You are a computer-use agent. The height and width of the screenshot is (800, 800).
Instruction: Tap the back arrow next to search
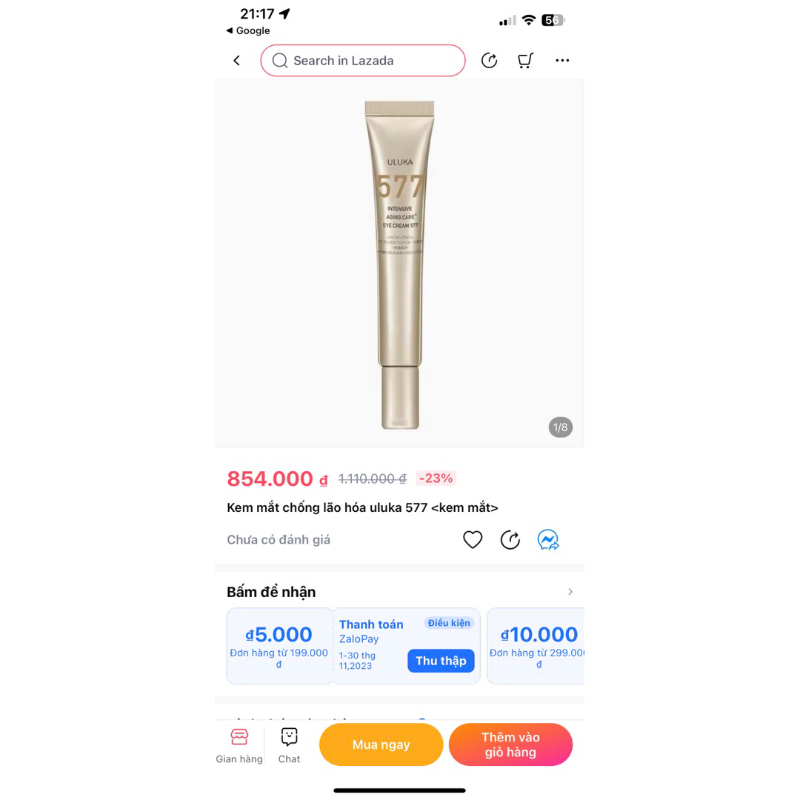(237, 61)
